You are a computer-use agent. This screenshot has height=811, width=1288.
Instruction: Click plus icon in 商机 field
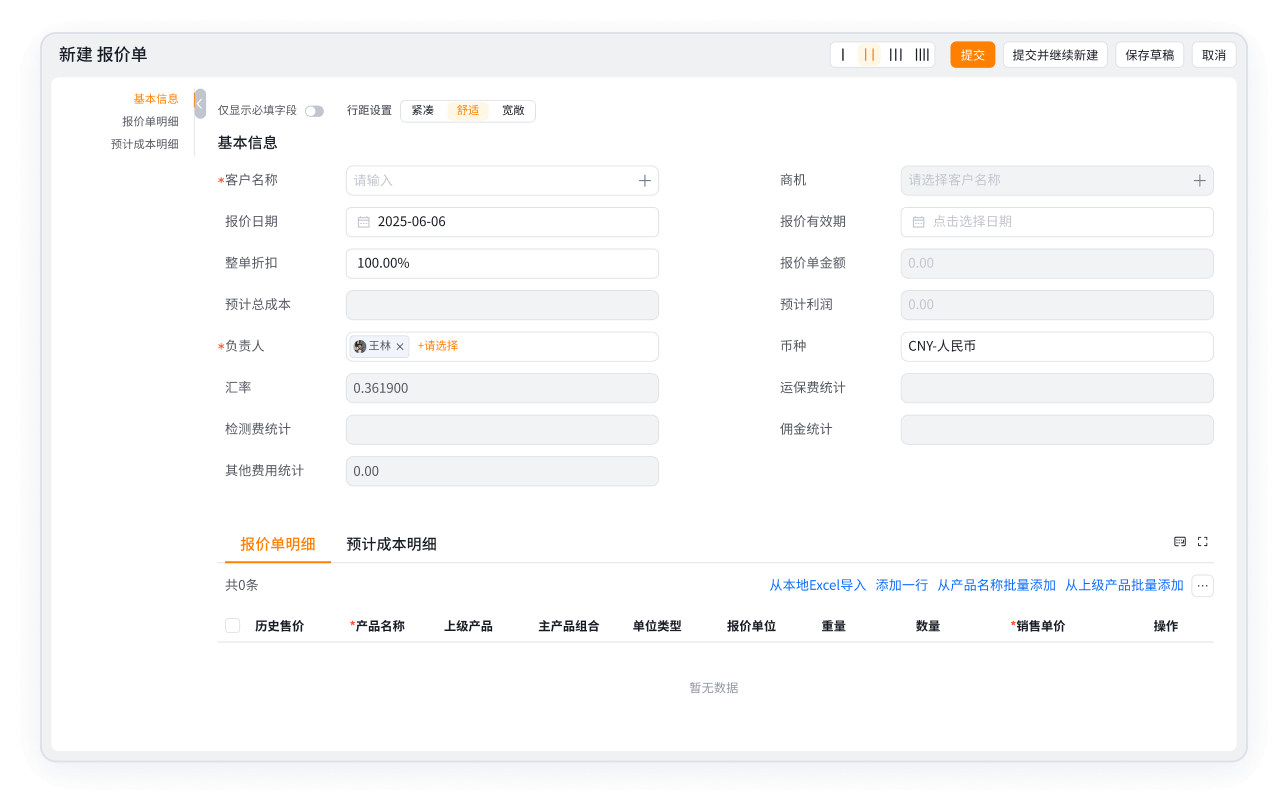point(1200,181)
